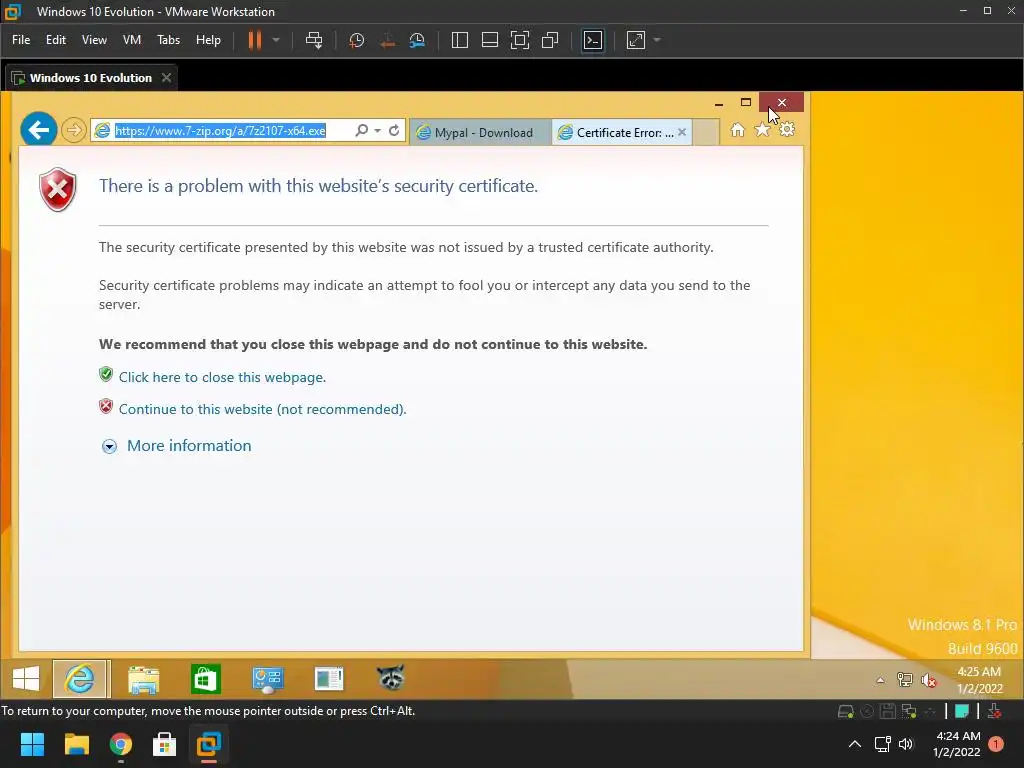Toggle the VMware library sidebar
Screen dimensions: 1024x768
(x=460, y=40)
